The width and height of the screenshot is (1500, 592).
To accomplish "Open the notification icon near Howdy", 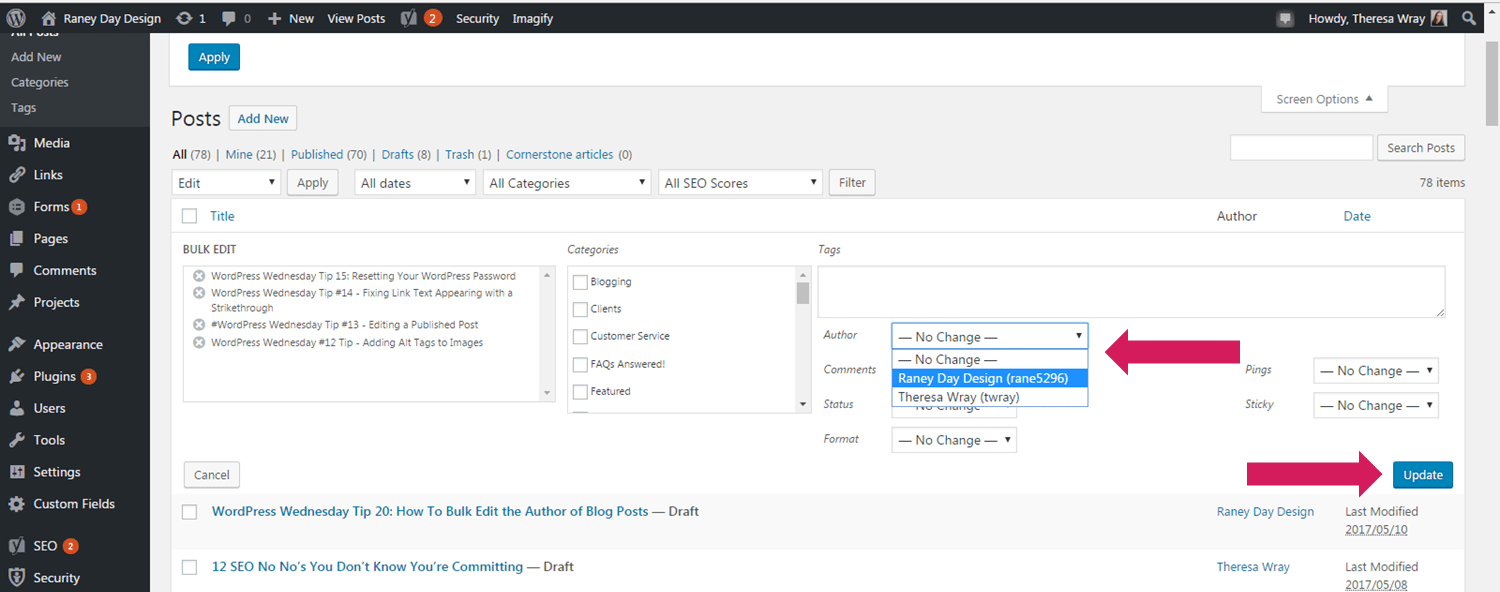I will (x=1285, y=18).
